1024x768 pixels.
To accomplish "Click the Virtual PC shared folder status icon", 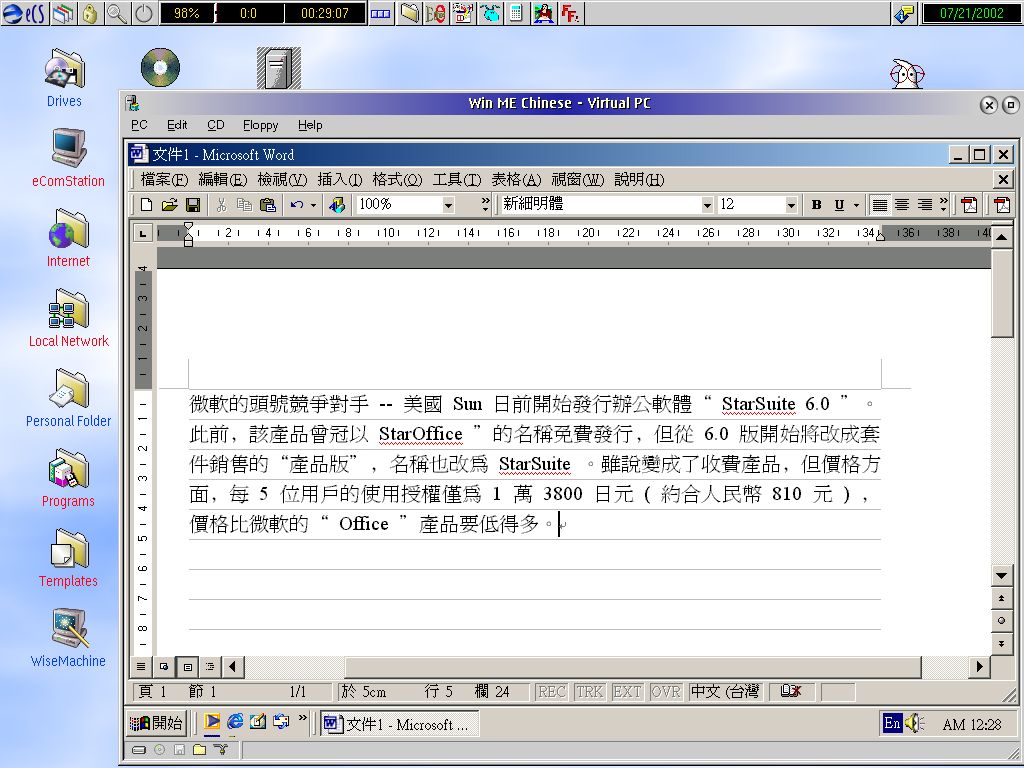I will tap(199, 750).
